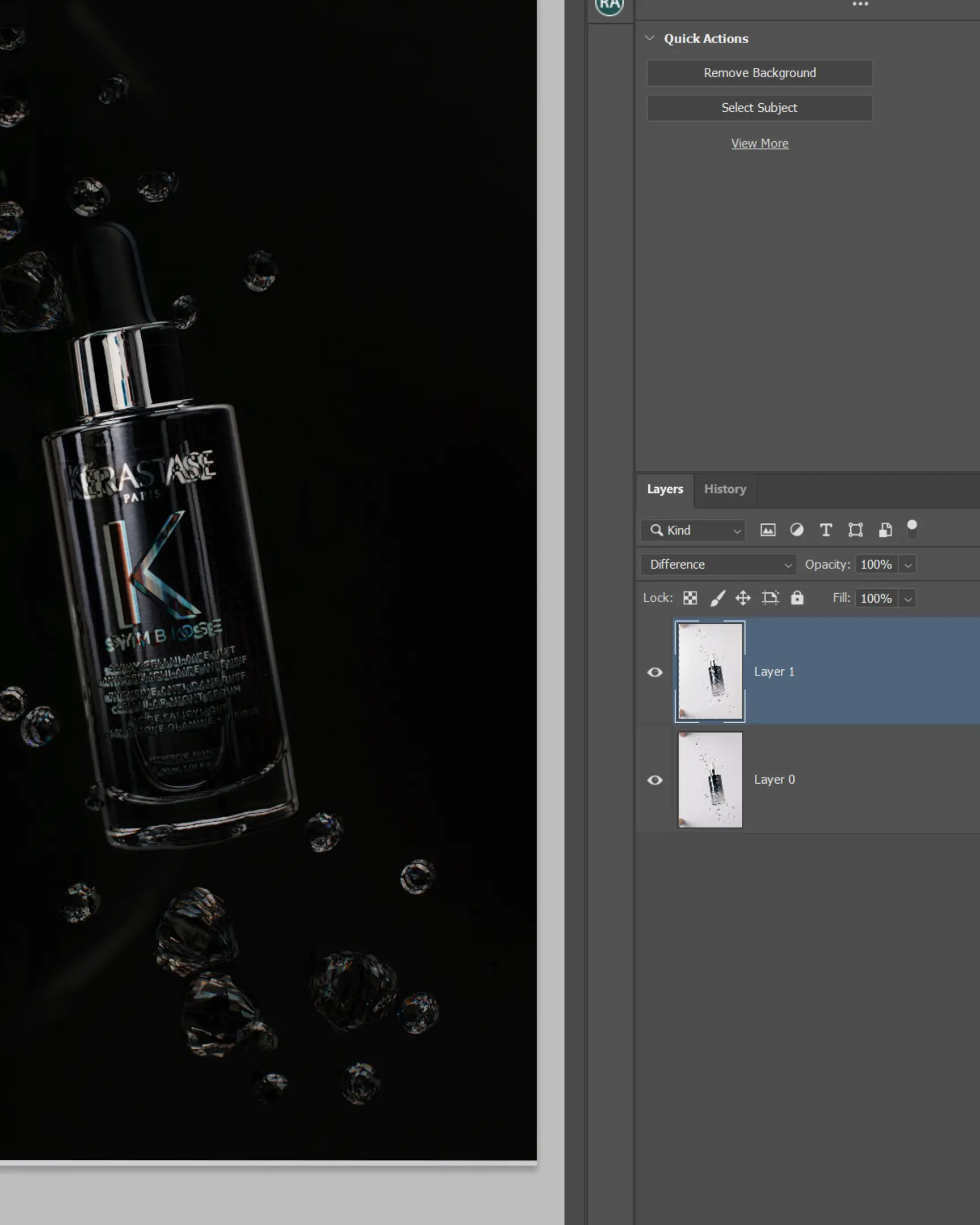Open the blend mode dropdown showing Difference
Viewport: 980px width, 1225px height.
coord(717,564)
